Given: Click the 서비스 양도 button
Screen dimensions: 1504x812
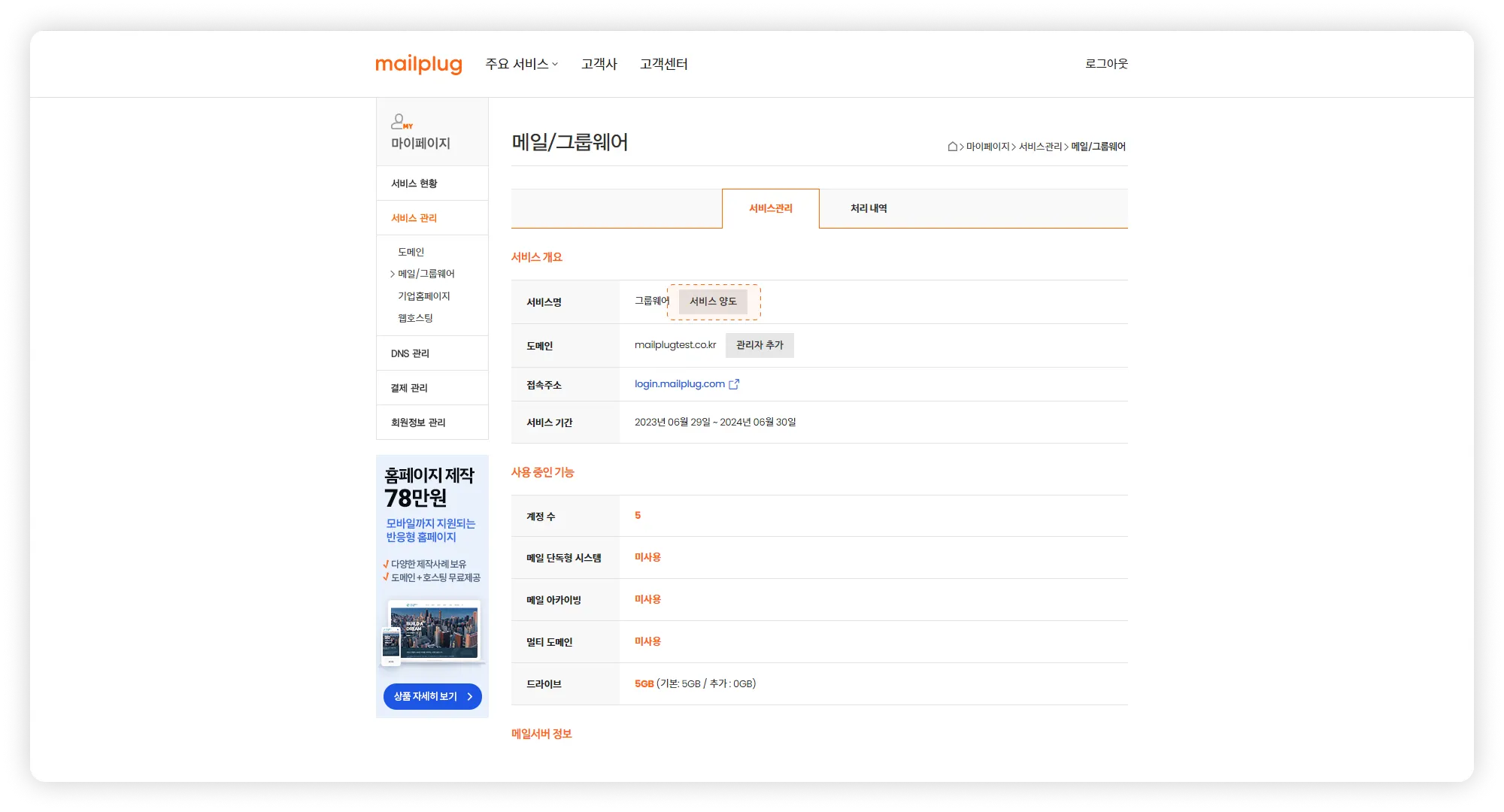Looking at the screenshot, I should pos(713,301).
